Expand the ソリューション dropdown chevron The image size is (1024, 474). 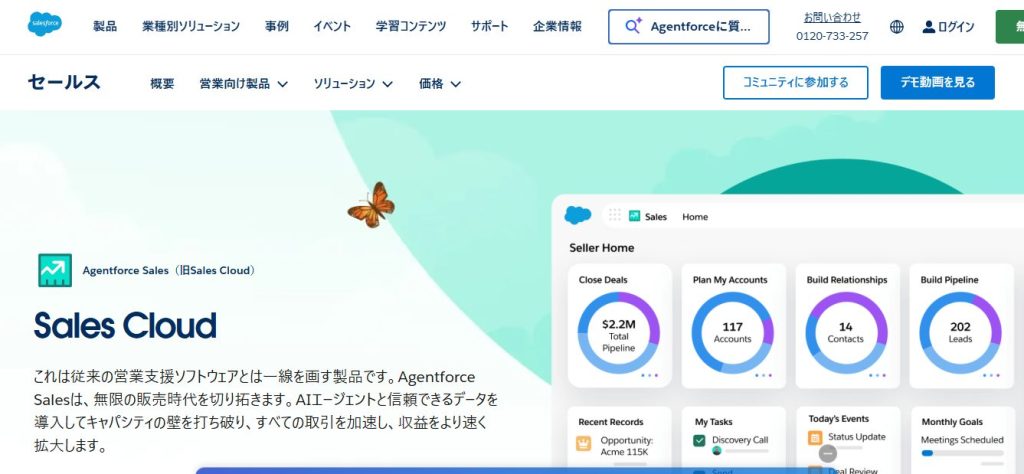[387, 84]
